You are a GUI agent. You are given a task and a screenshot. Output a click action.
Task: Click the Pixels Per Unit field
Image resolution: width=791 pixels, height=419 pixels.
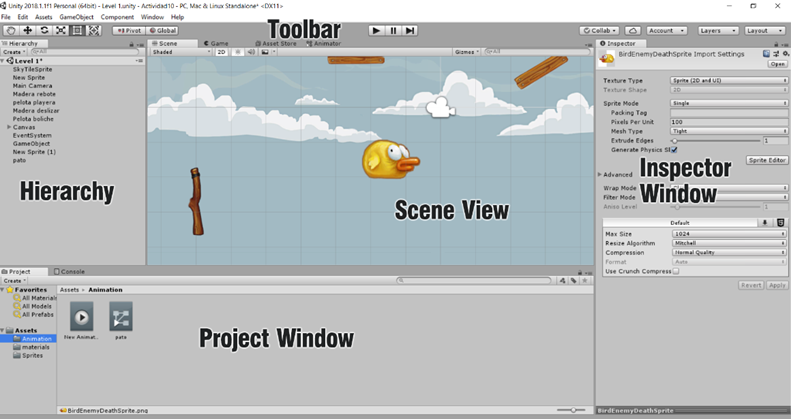pyautogui.click(x=729, y=122)
